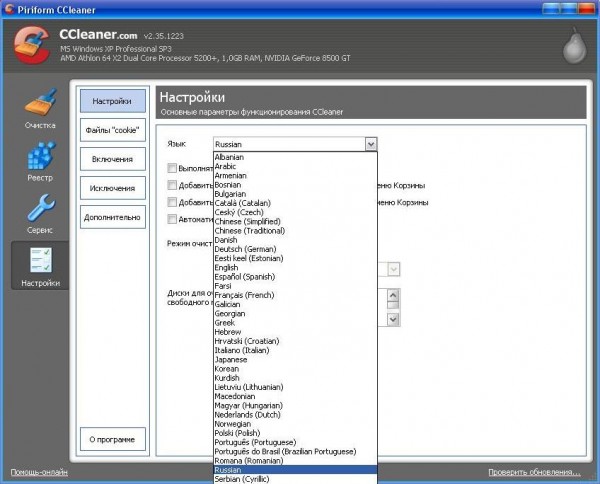Choose Japanese from language list
The image size is (600, 484).
click(x=295, y=359)
